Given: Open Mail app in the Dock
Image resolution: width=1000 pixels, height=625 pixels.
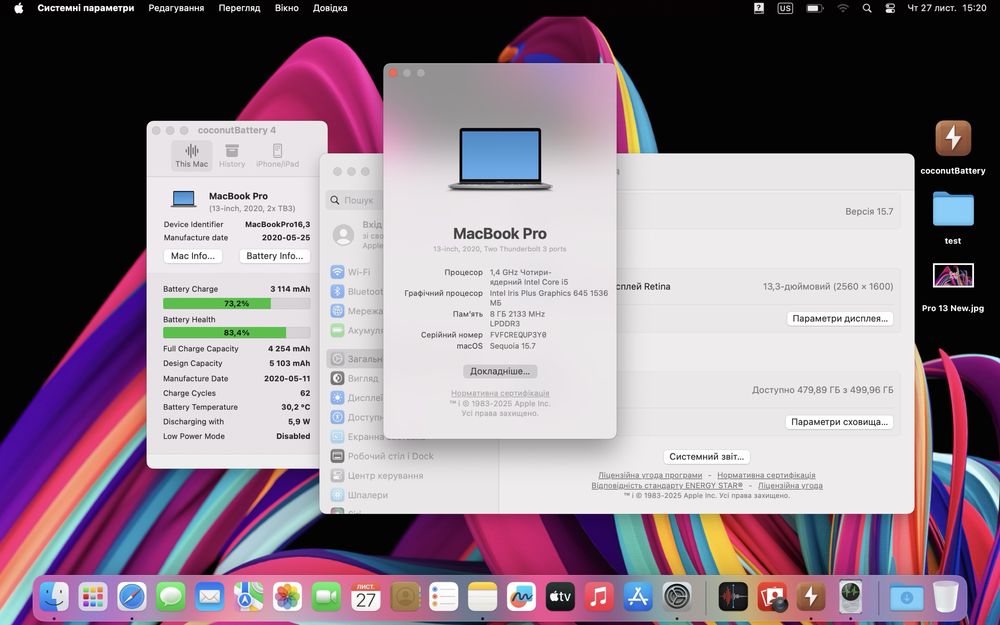Looking at the screenshot, I should [x=210, y=598].
